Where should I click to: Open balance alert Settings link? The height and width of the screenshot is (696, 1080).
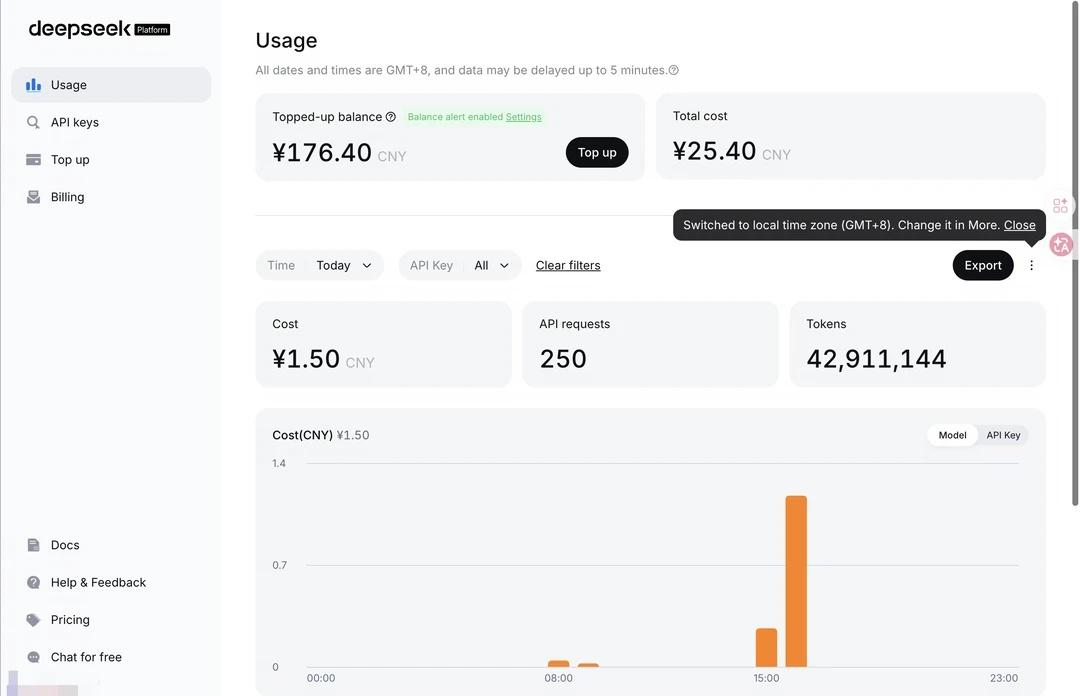click(x=523, y=117)
